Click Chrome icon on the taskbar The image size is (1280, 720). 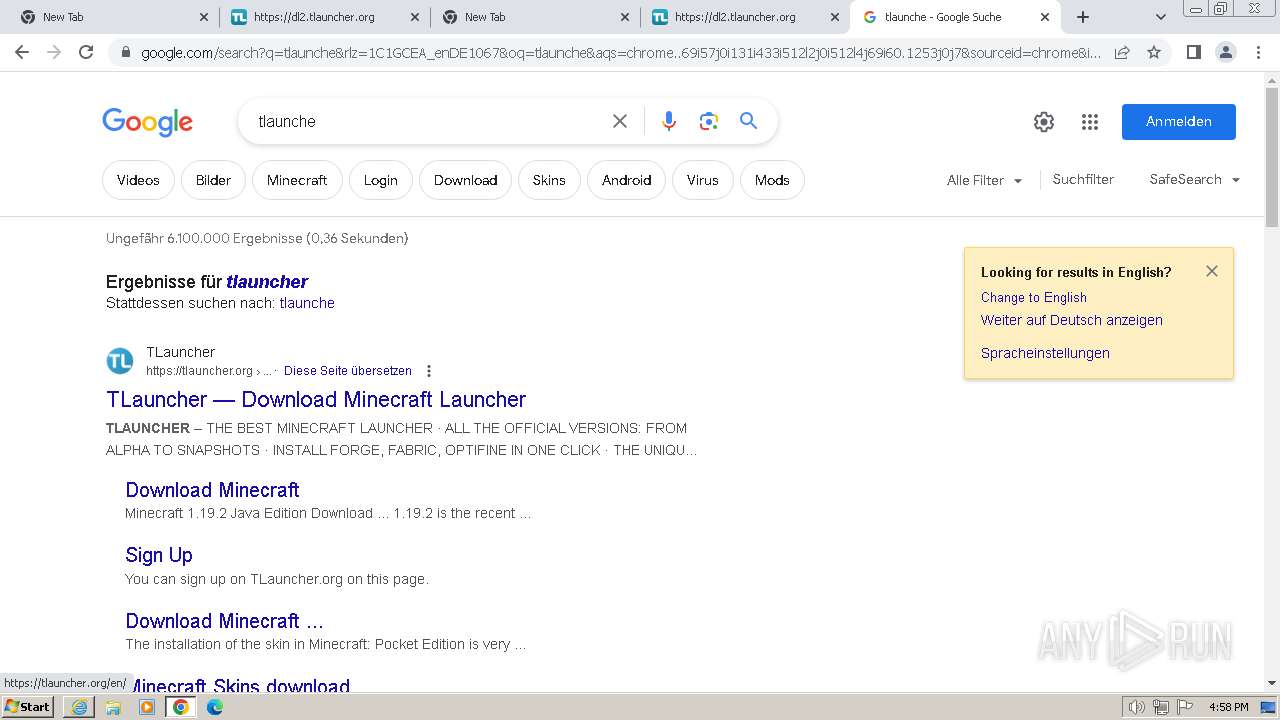tap(181, 707)
